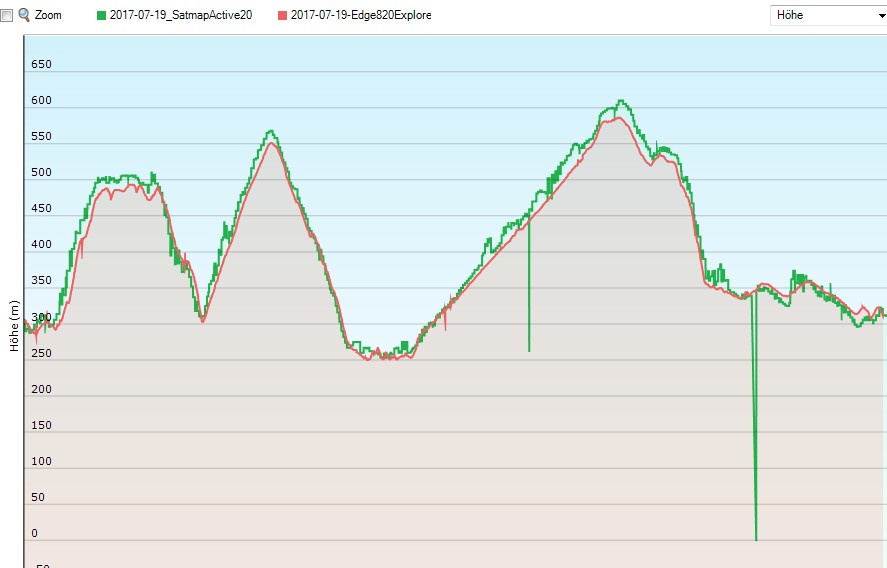This screenshot has width=887, height=568.
Task: Enable the Zoom checkbox
Action: tap(8, 15)
